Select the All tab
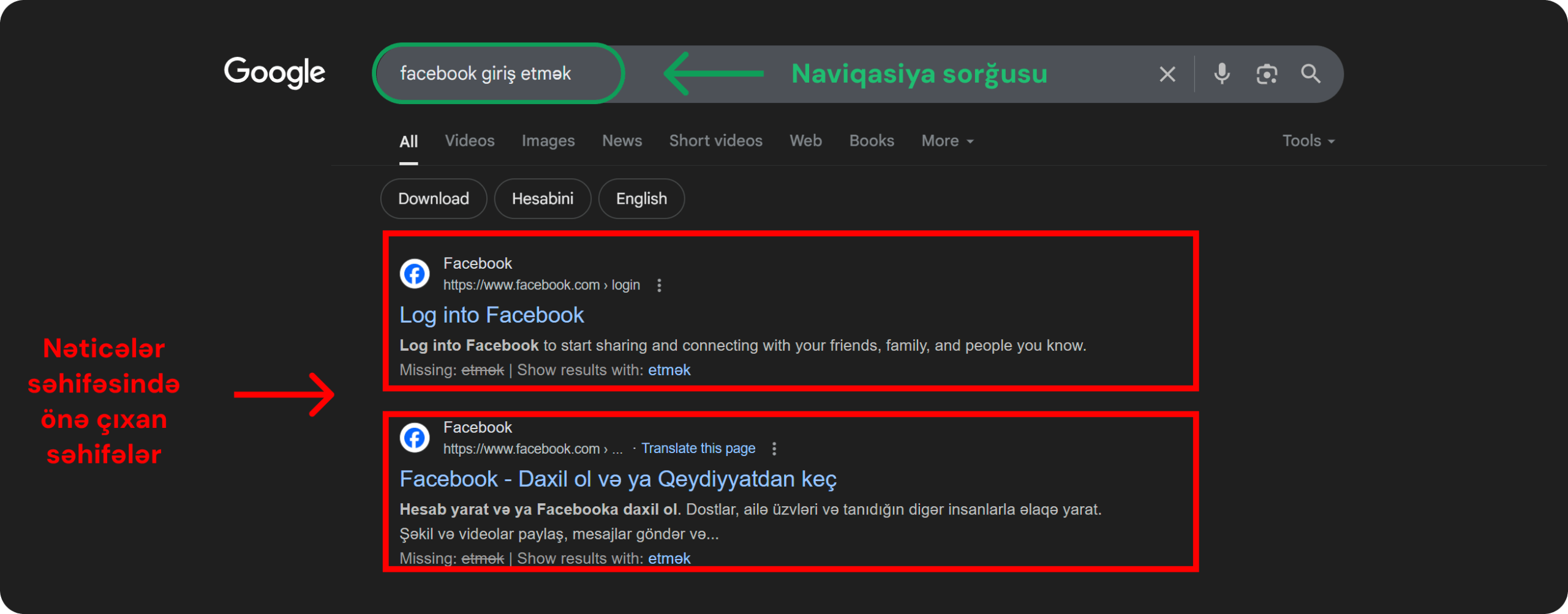The image size is (1568, 614). point(409,141)
